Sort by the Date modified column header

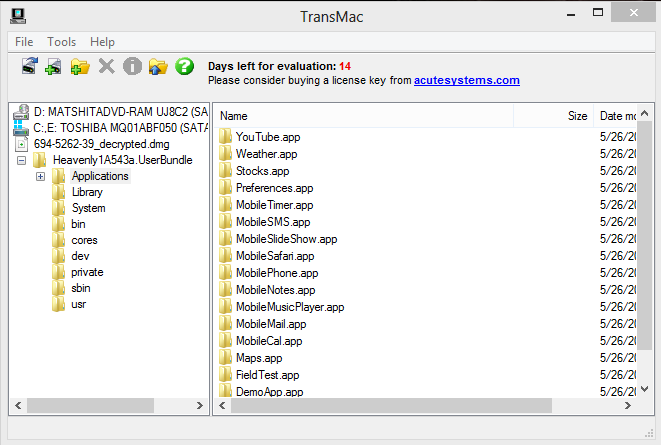point(615,116)
